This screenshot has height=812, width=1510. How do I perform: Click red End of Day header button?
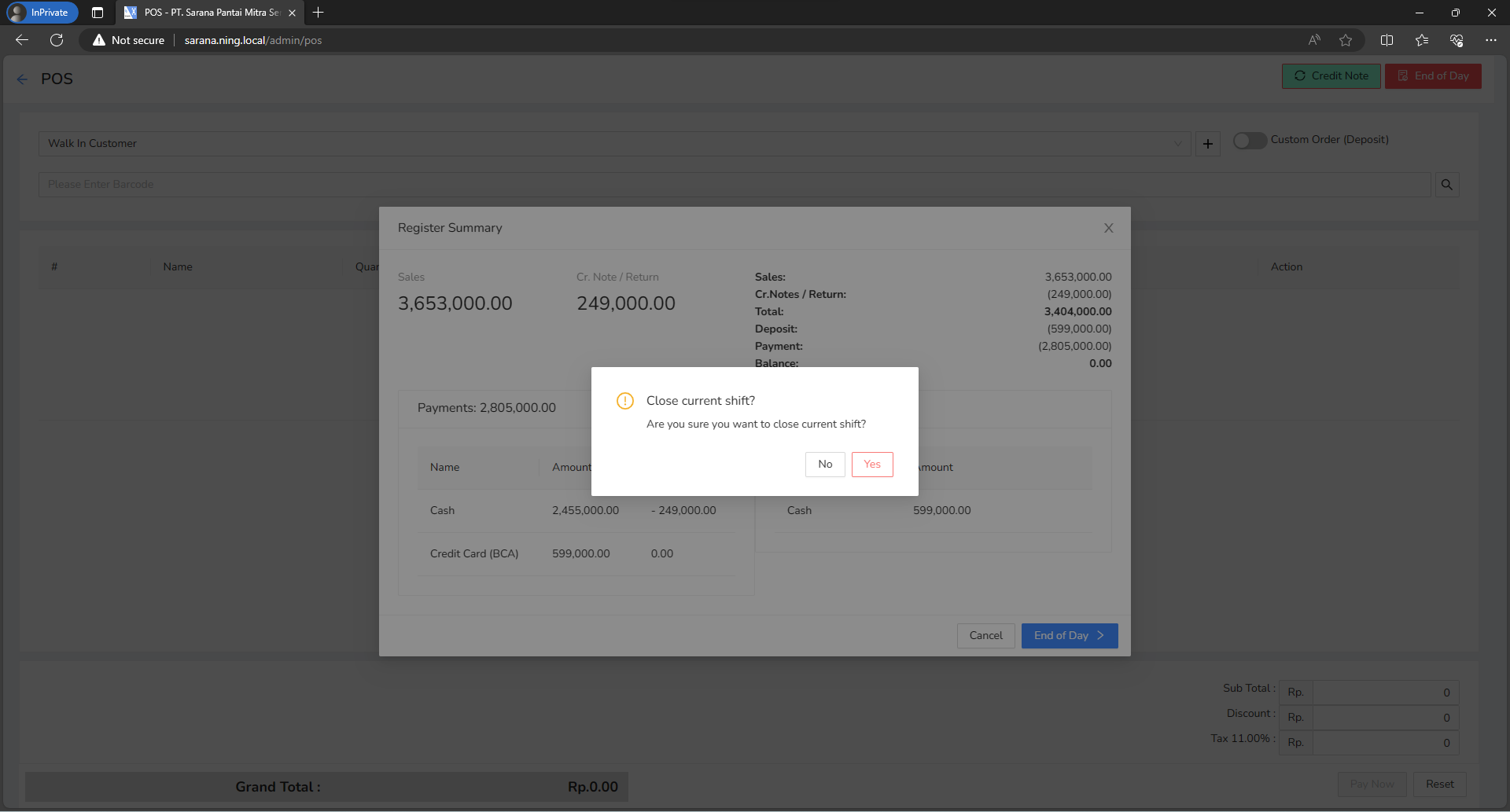coord(1433,76)
